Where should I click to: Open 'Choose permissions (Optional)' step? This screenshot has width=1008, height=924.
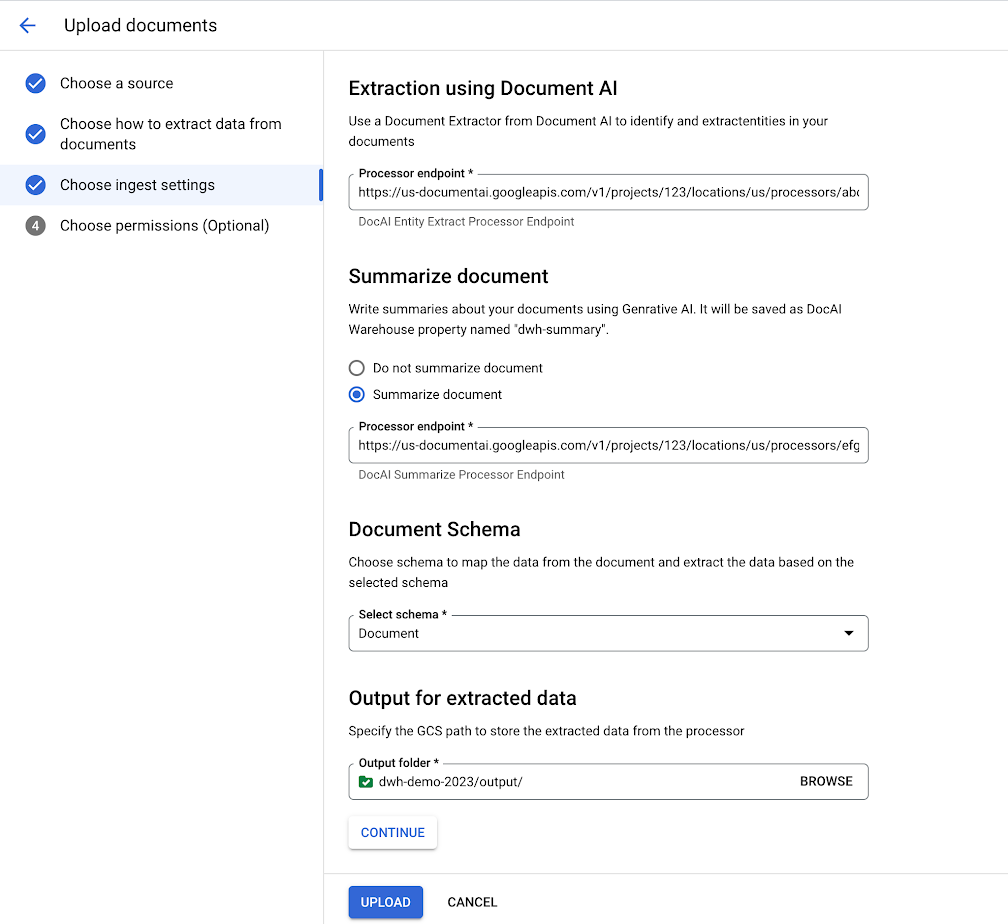pos(164,226)
